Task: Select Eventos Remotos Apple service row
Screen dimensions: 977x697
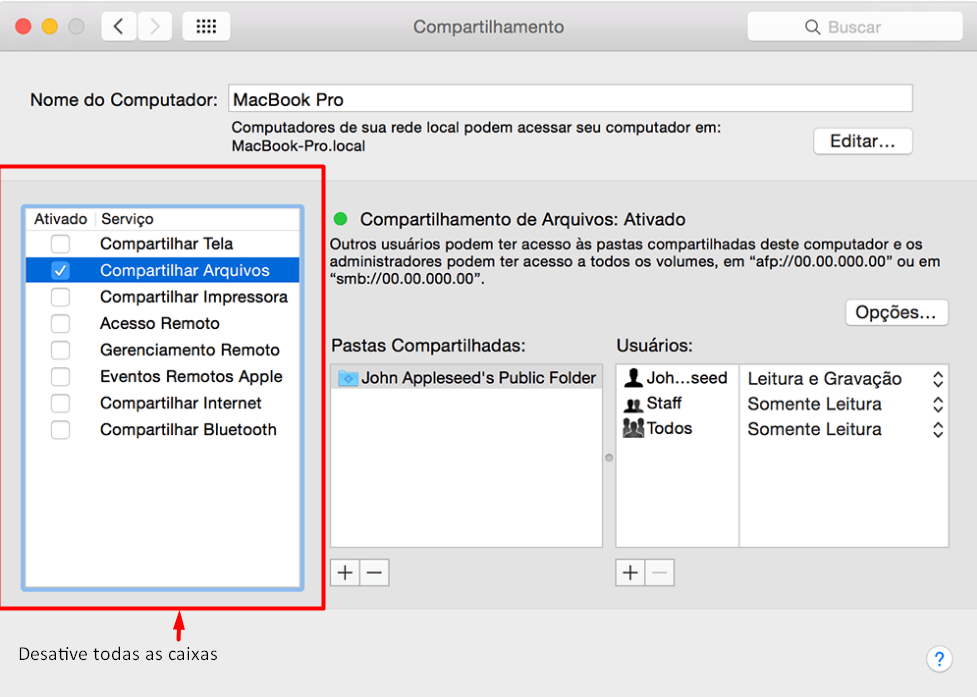Action: tap(163, 376)
